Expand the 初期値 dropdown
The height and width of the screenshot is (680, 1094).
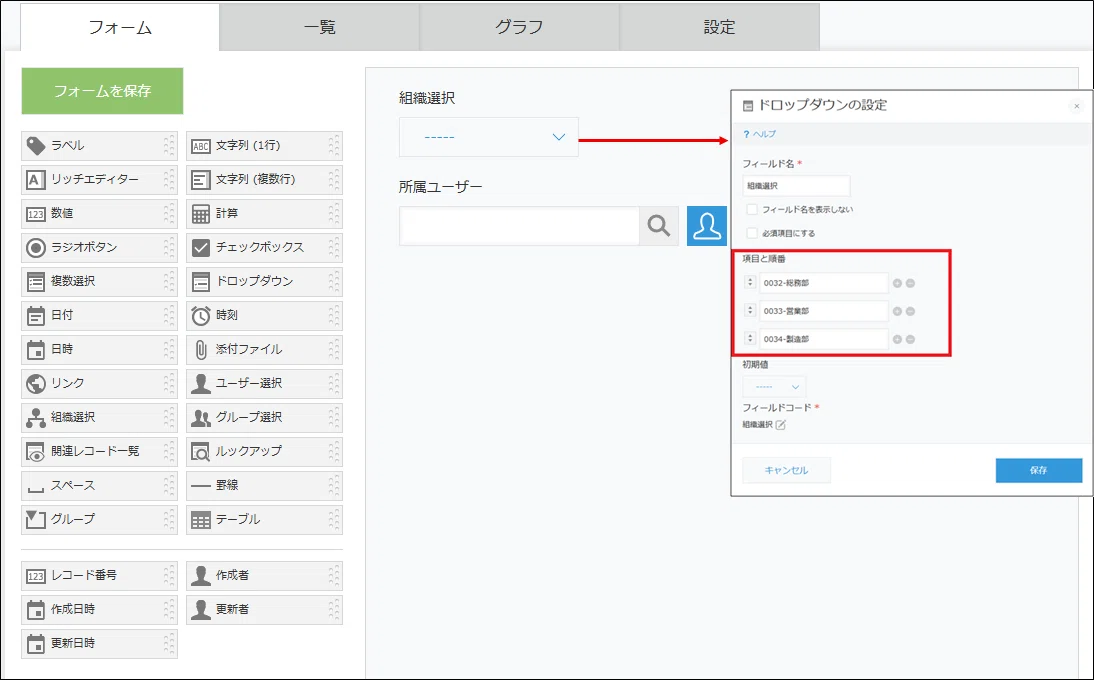click(x=774, y=386)
